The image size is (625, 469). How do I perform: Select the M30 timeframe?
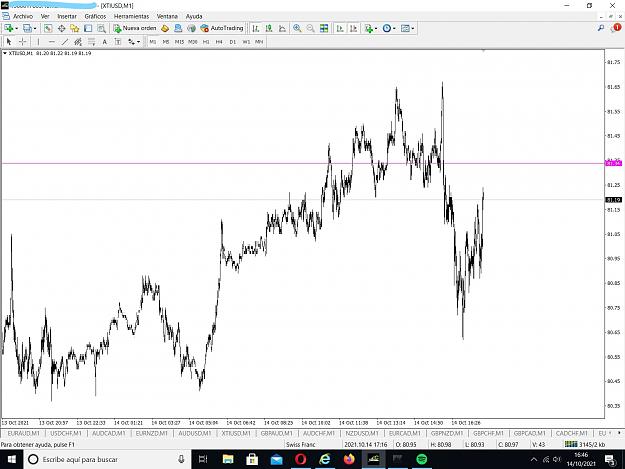[x=193, y=42]
